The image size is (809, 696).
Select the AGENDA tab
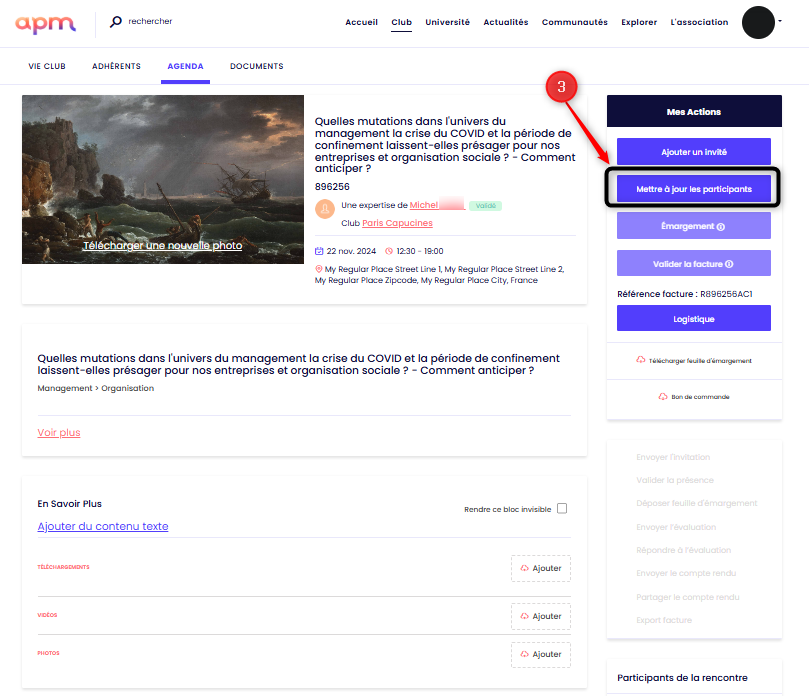[x=185, y=66]
